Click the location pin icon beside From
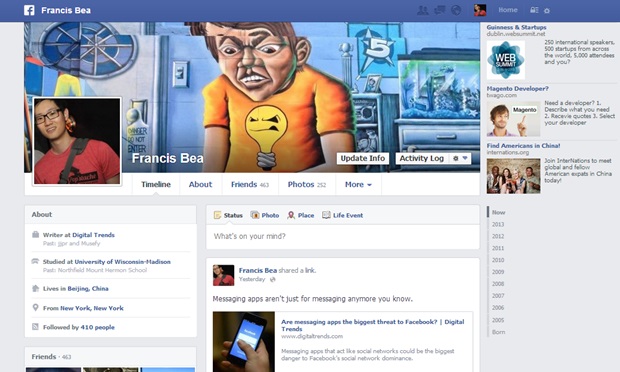Image resolution: width=620 pixels, height=372 pixels. 35,307
